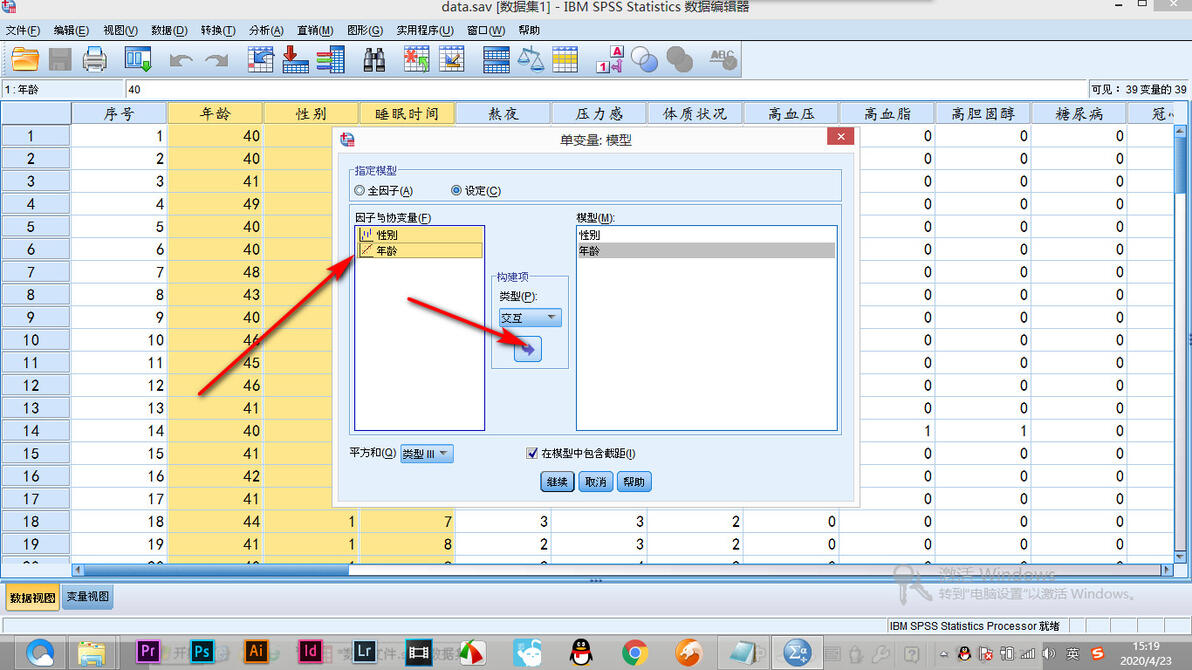Select 年龄 term in model list
Screen dimensions: 1192x670
[706, 250]
